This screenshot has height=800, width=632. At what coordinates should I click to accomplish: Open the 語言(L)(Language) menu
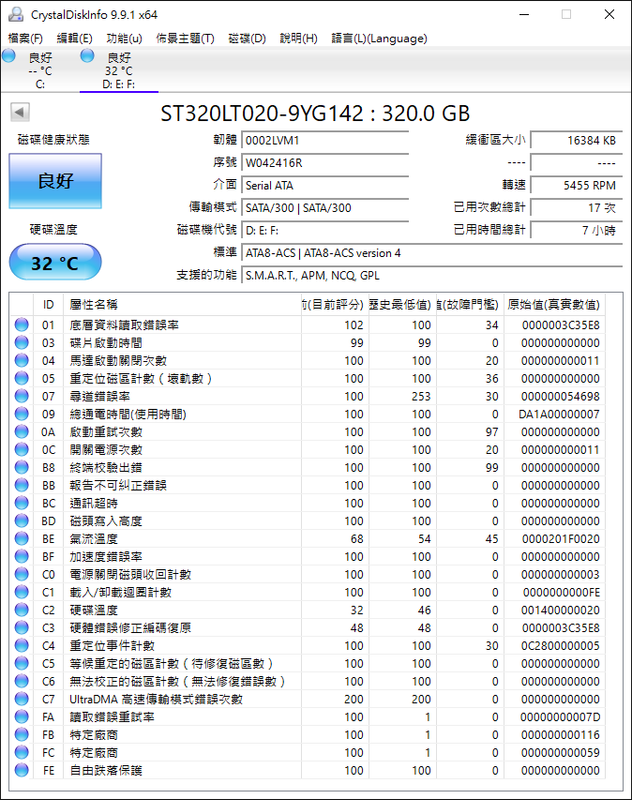tap(379, 38)
